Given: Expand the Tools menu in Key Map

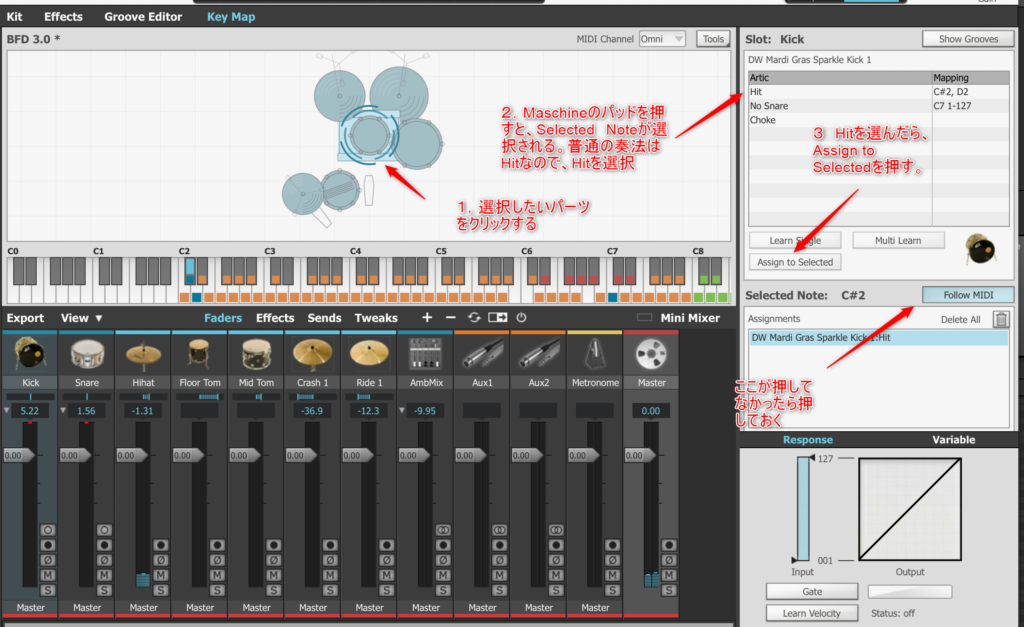Looking at the screenshot, I should 713,39.
